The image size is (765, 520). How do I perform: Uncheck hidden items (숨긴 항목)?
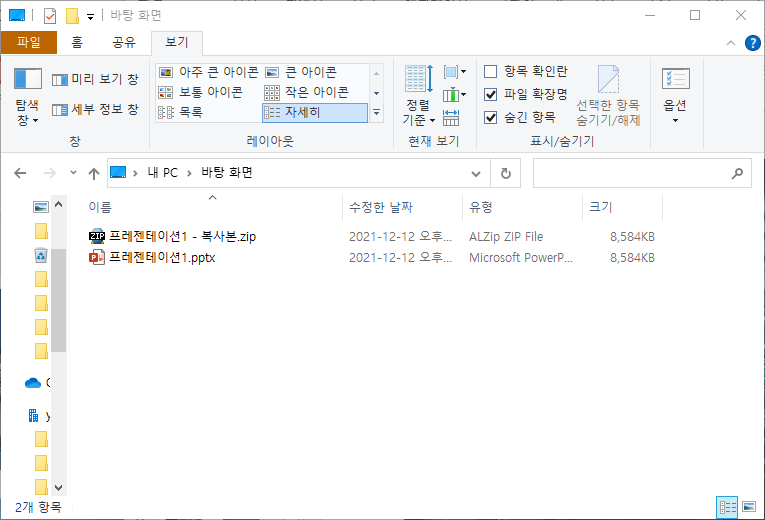click(x=490, y=118)
